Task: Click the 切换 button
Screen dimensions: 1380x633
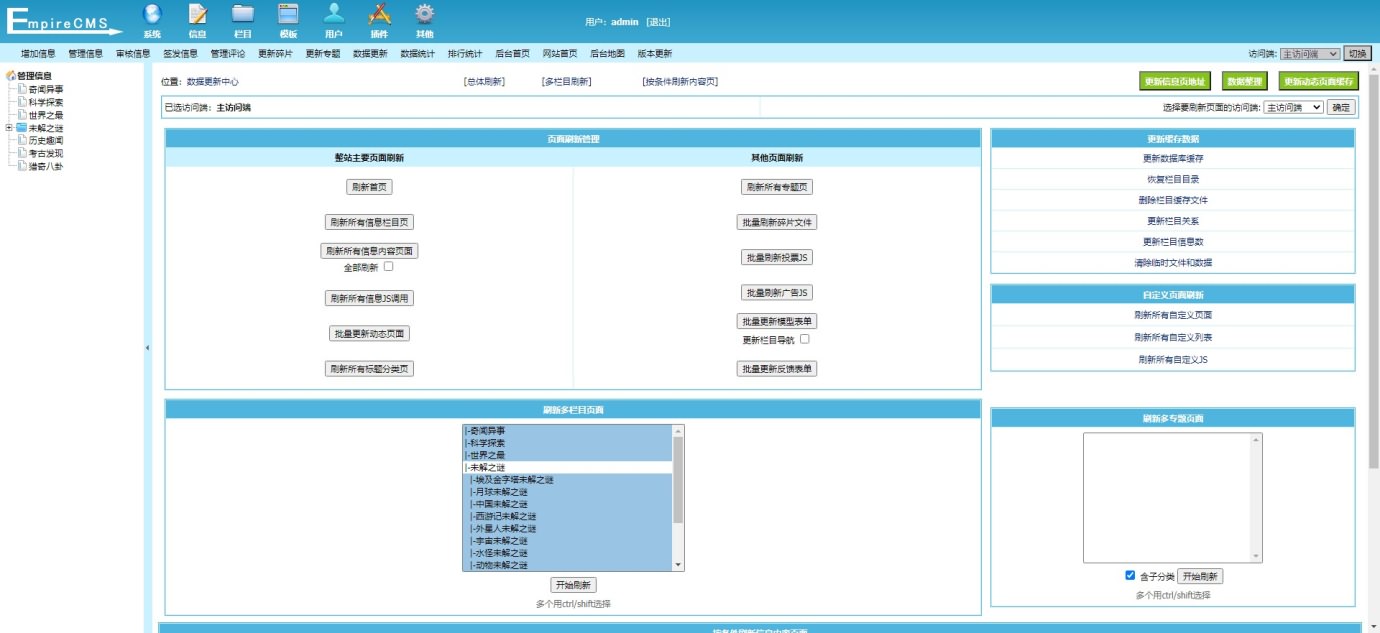Action: (x=1357, y=54)
